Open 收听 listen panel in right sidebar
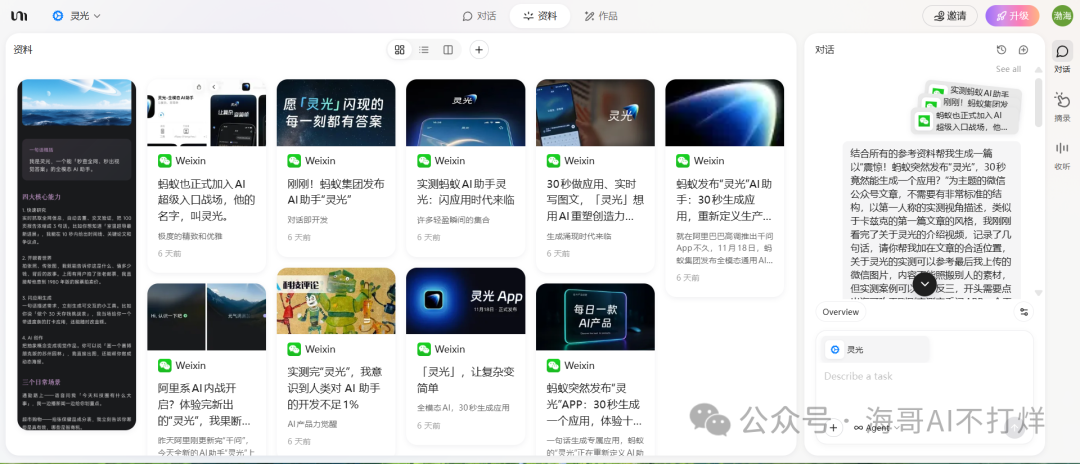This screenshot has width=1080, height=464. [x=1062, y=154]
